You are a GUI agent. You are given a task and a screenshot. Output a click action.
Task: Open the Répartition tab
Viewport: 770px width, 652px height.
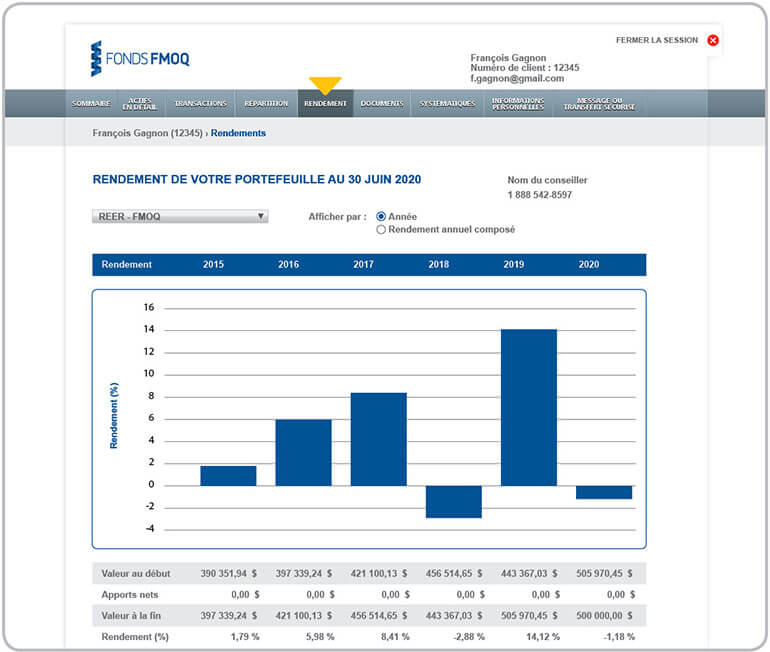(266, 104)
